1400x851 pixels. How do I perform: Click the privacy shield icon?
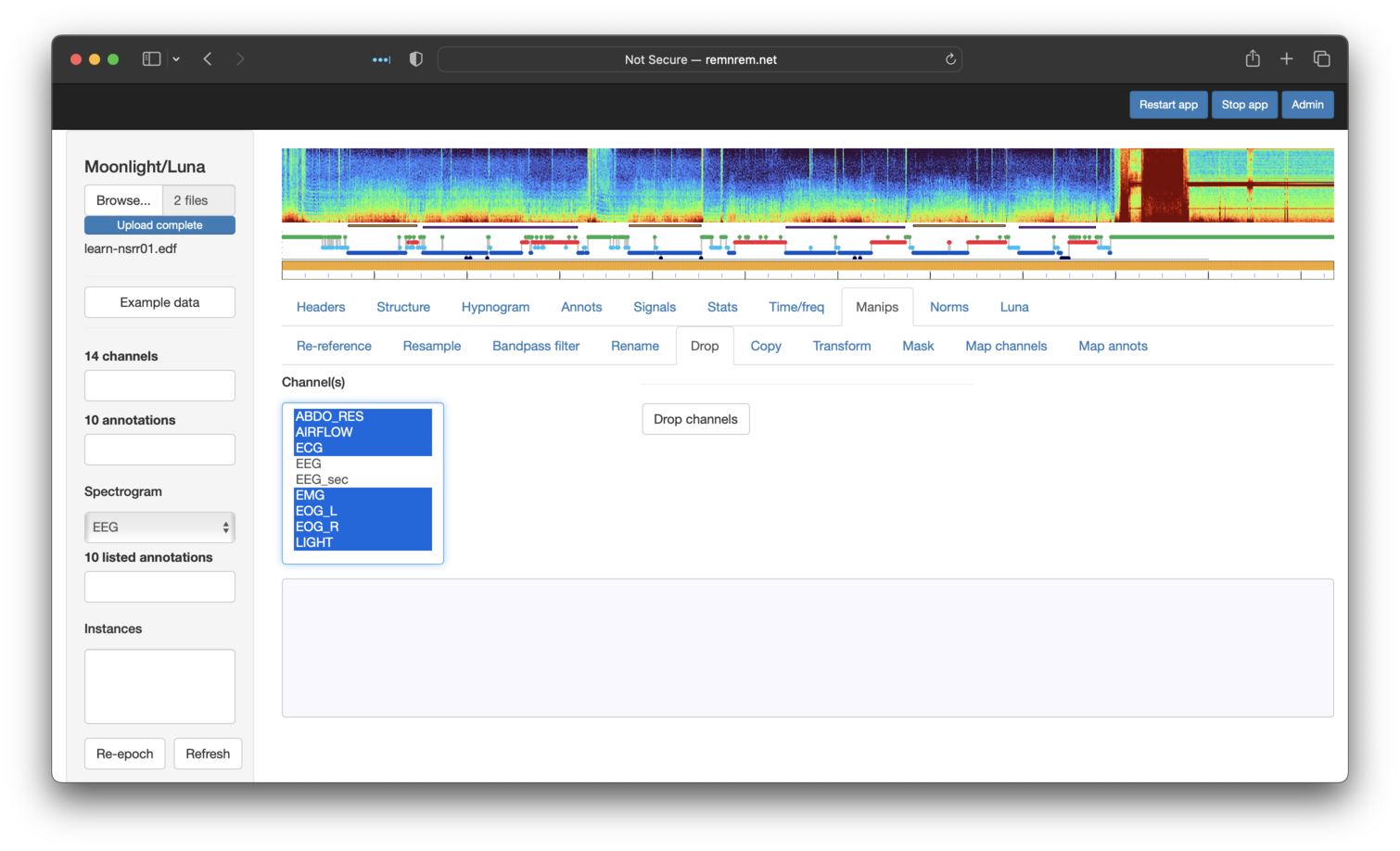[x=416, y=59]
